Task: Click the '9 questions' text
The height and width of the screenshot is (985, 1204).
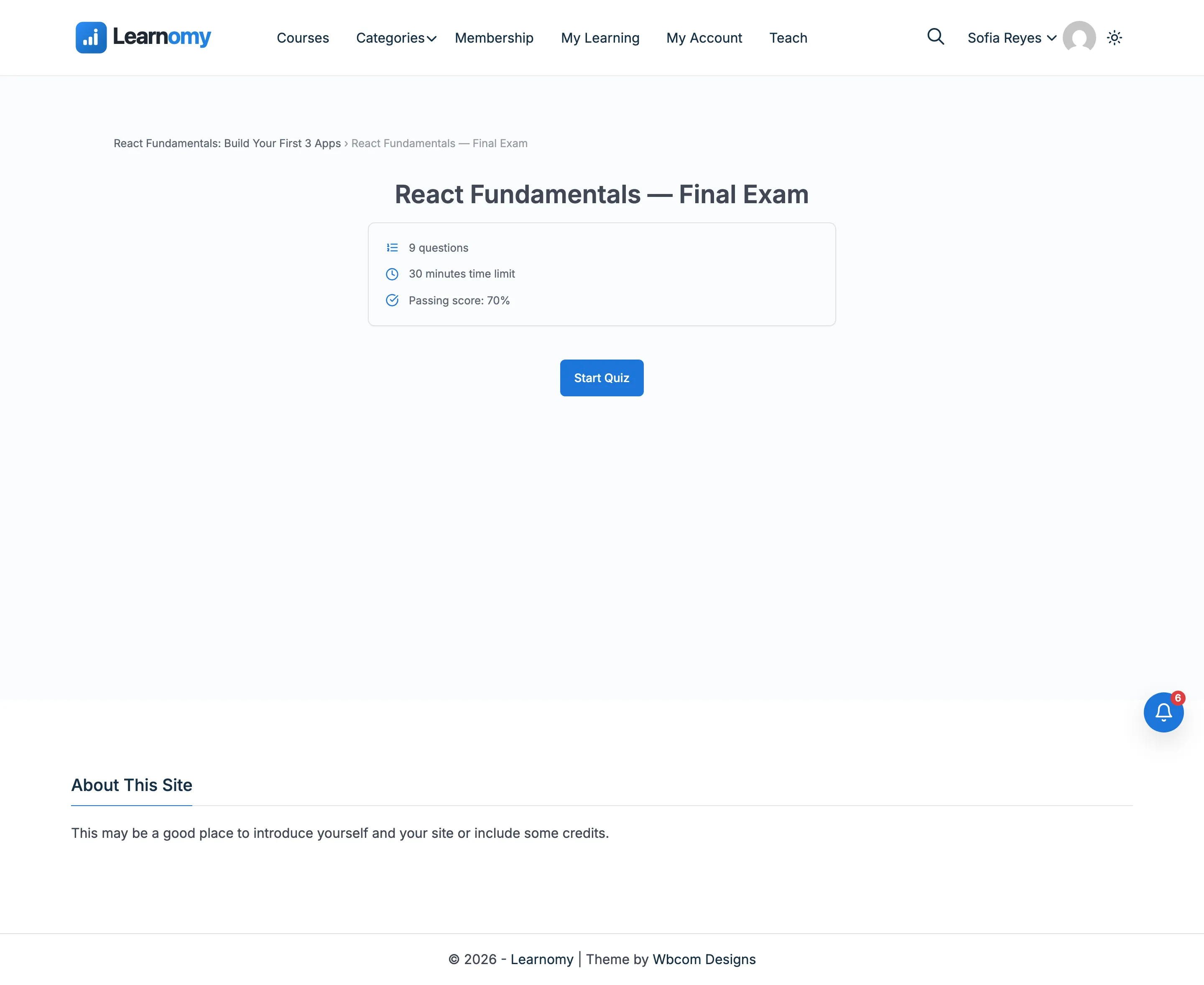Action: 438,248
